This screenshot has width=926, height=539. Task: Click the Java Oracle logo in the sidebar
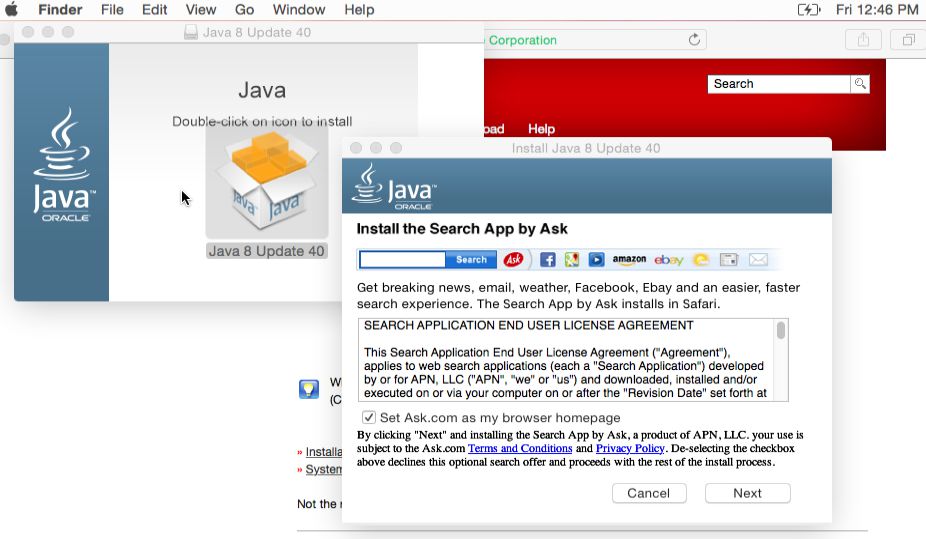pyautogui.click(x=63, y=164)
